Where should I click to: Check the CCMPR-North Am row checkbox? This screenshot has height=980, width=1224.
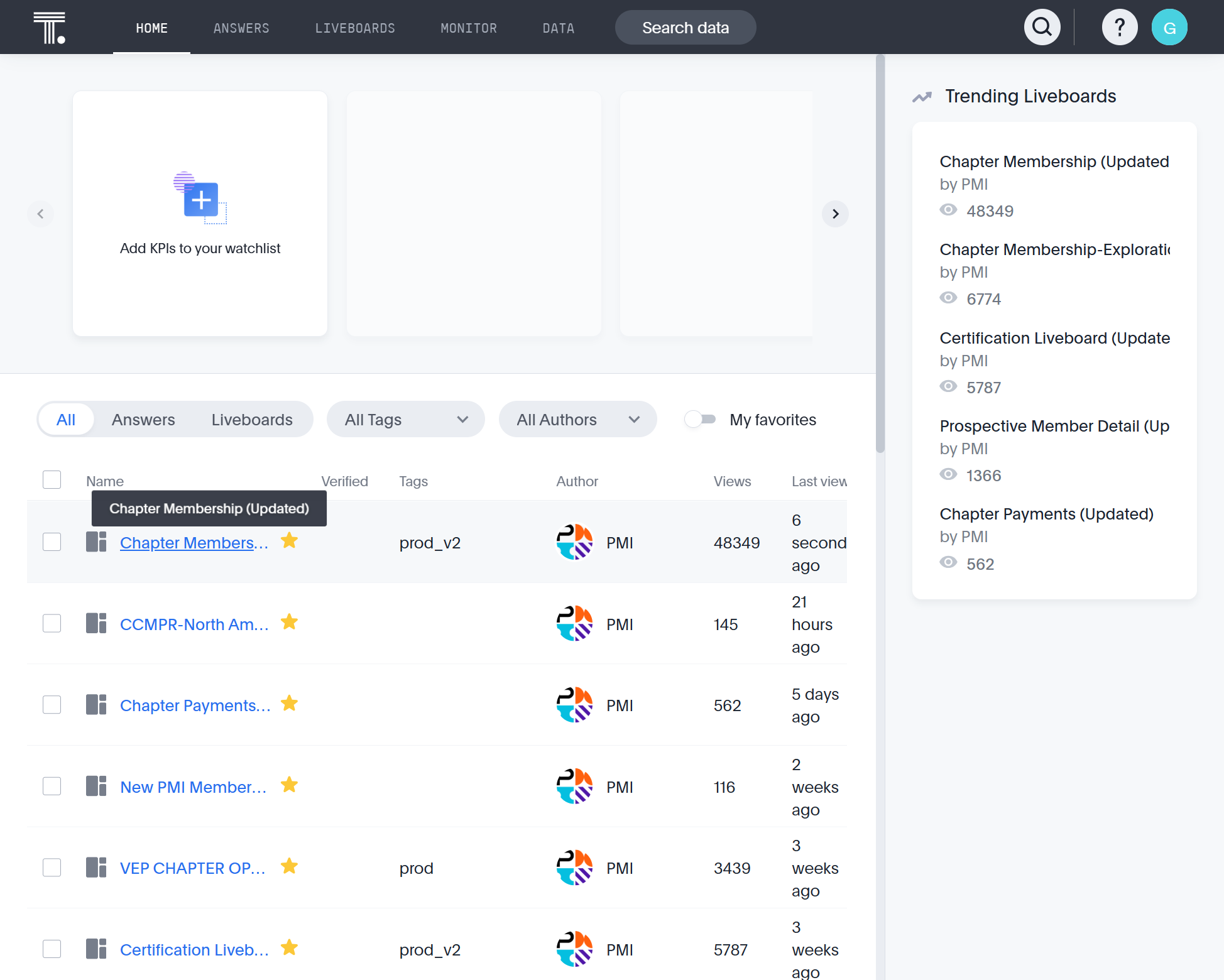(52, 623)
